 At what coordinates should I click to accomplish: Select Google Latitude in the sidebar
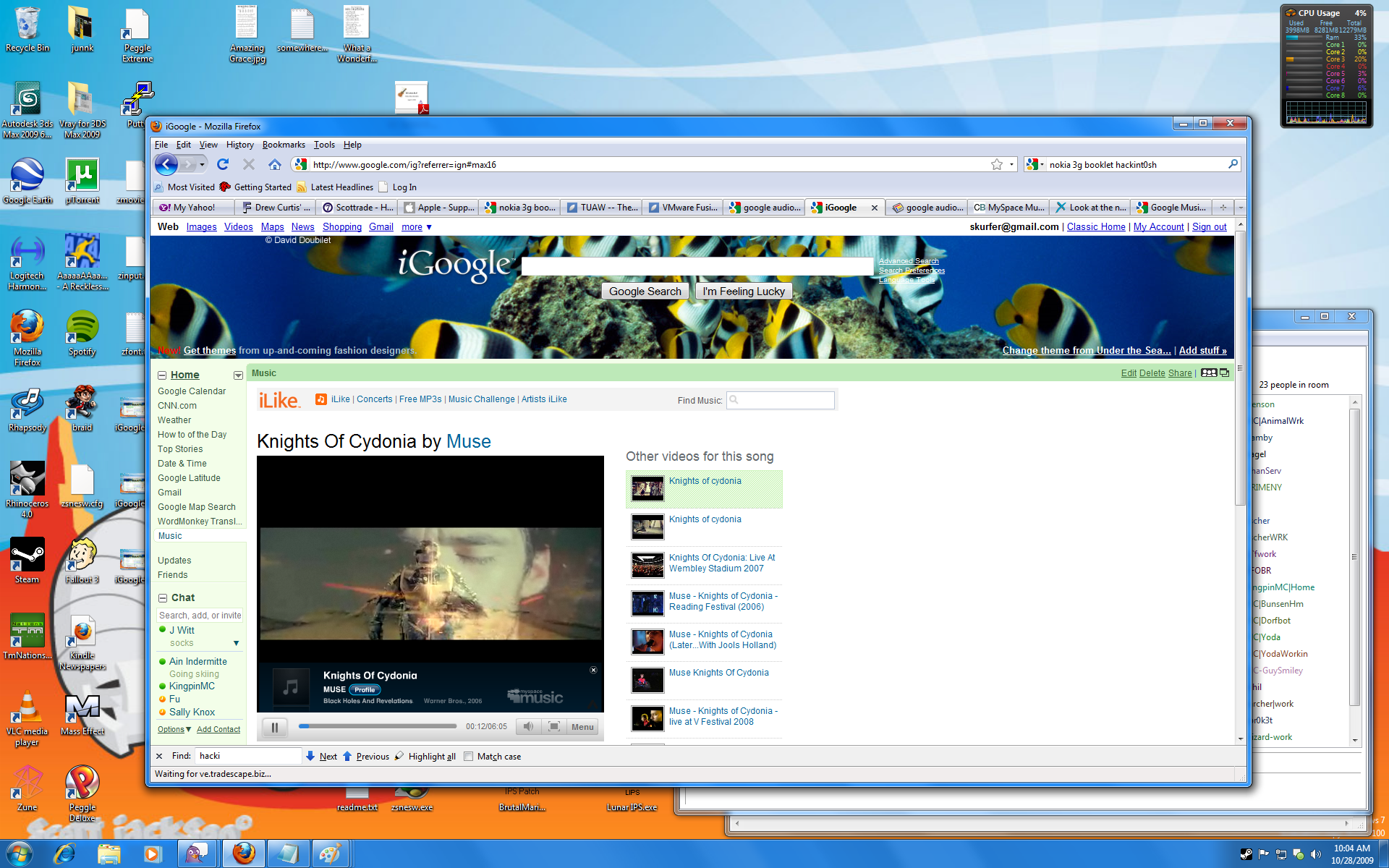(x=189, y=478)
